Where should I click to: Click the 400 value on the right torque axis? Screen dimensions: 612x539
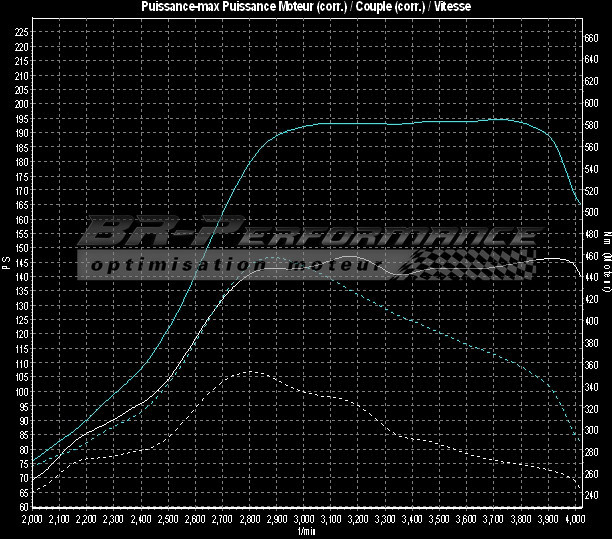pos(591,321)
